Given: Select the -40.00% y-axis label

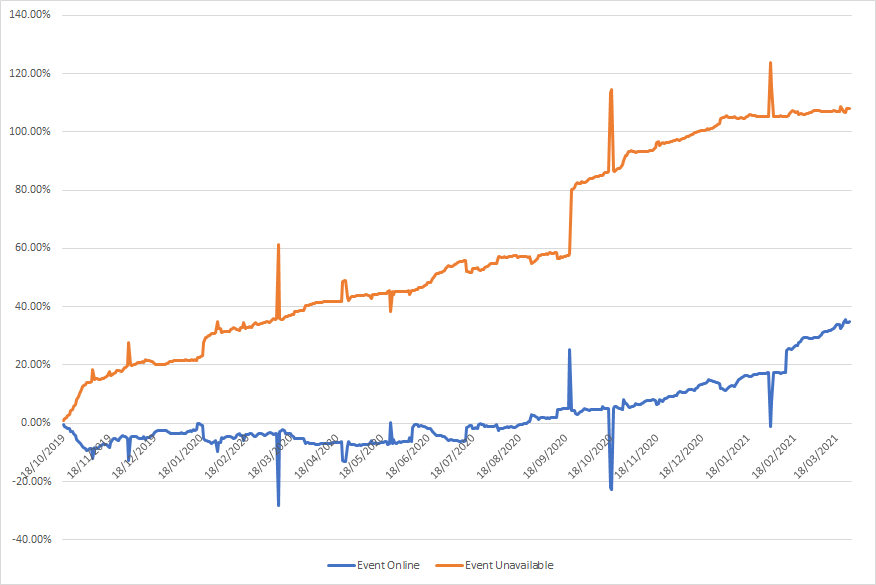Looking at the screenshot, I should pos(31,540).
